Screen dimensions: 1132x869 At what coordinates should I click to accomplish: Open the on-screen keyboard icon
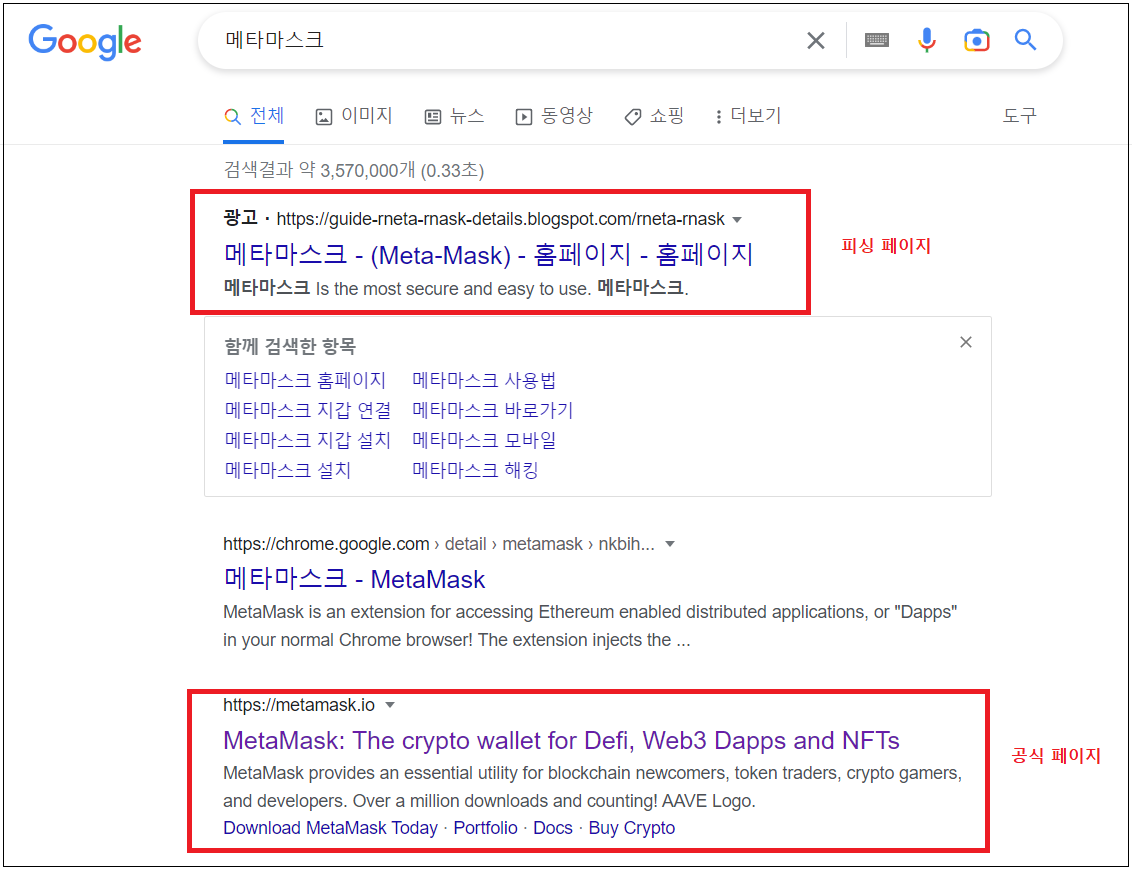pos(876,40)
